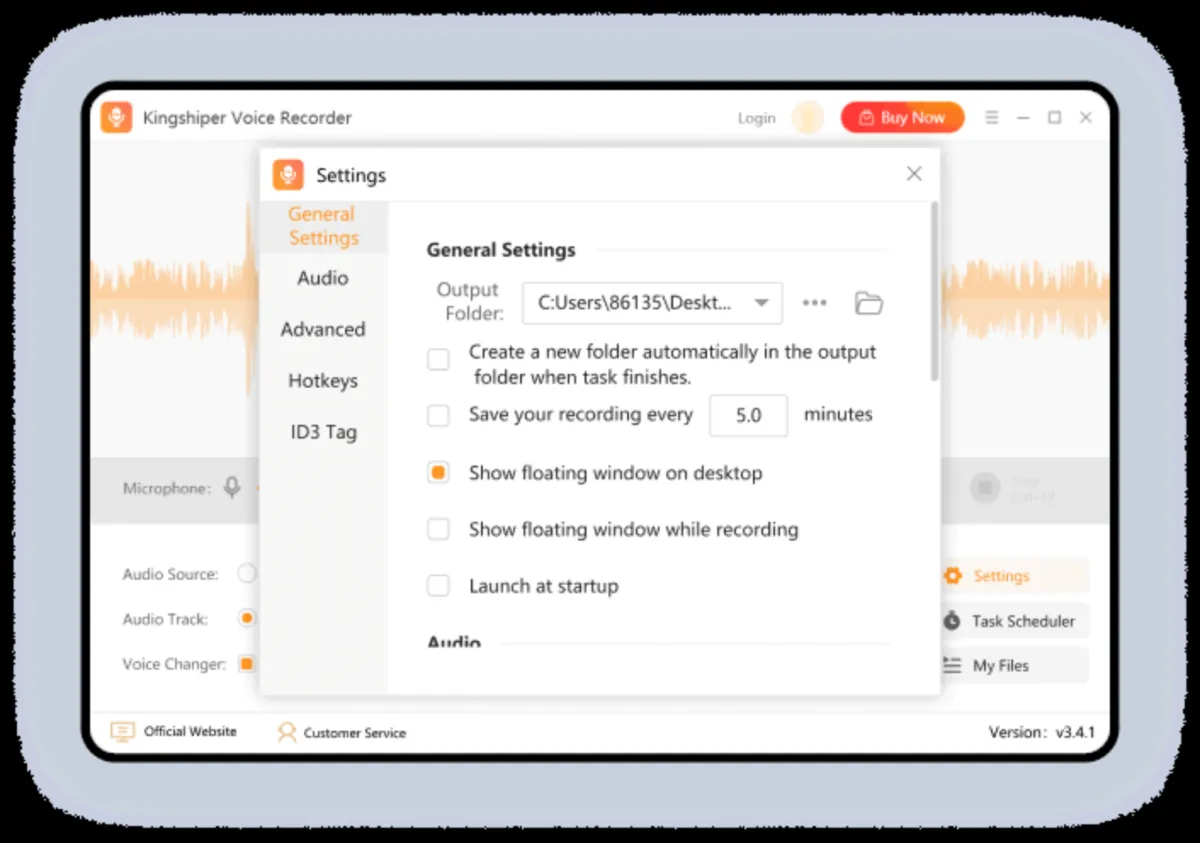
Task: Open the output folder icon
Action: [869, 303]
